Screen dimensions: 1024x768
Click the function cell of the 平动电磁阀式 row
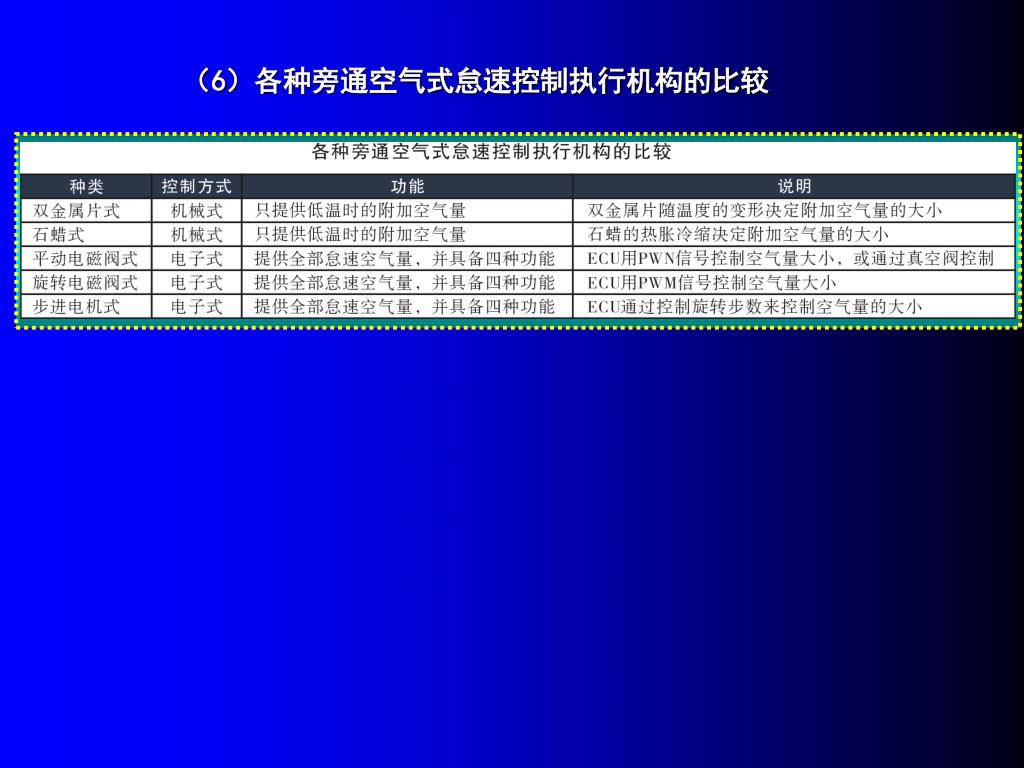point(408,258)
